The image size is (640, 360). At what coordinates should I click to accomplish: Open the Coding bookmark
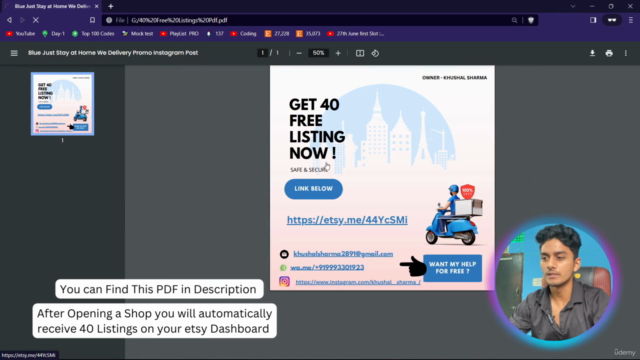[243, 33]
